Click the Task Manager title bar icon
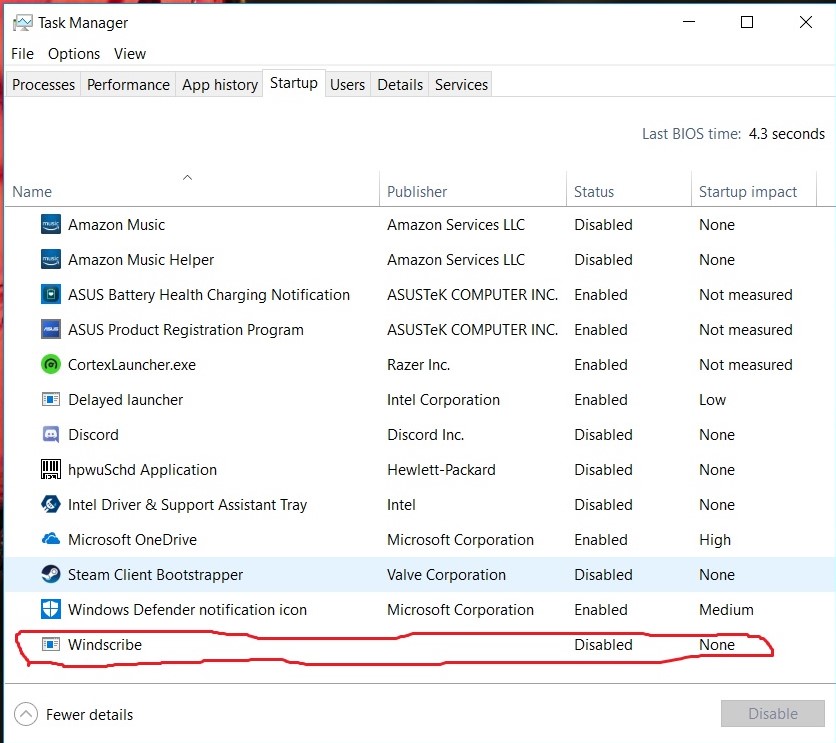This screenshot has height=743, width=836. point(22,23)
